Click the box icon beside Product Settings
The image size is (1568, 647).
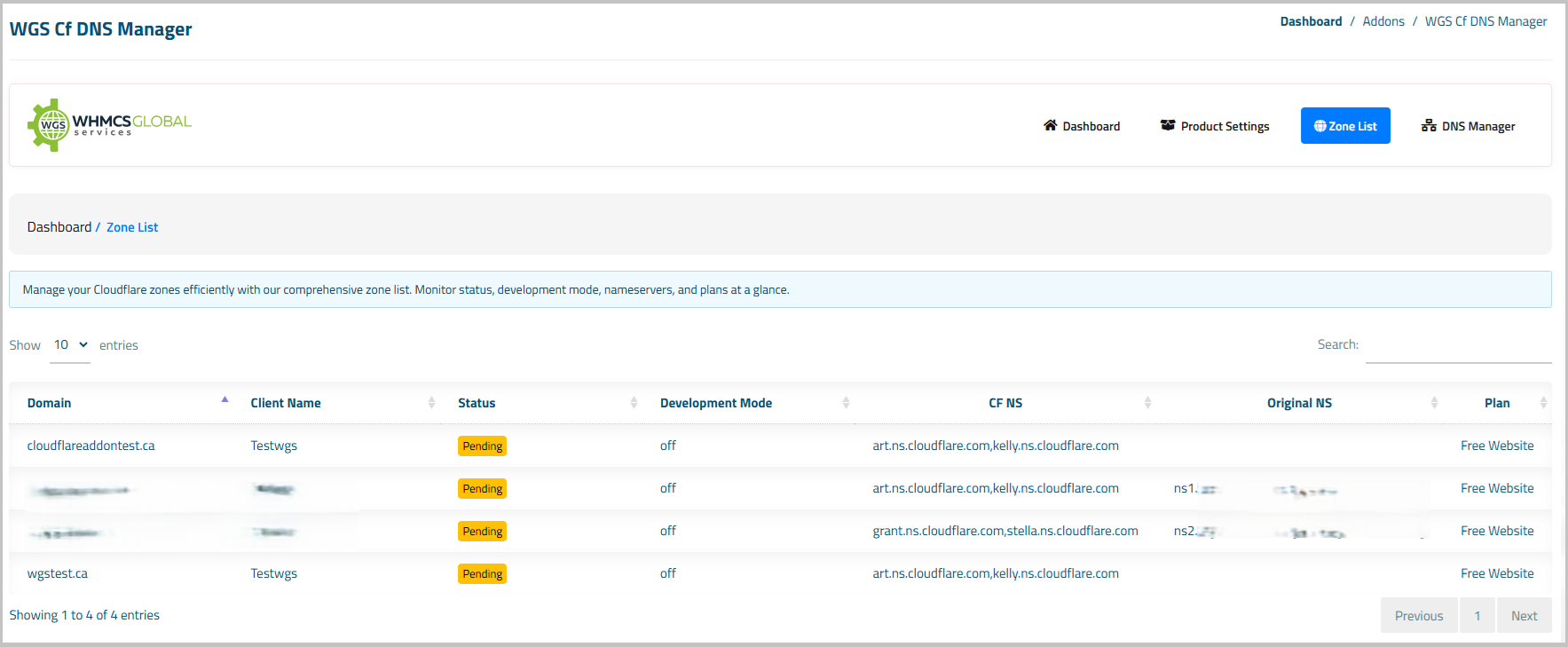pos(1168,126)
